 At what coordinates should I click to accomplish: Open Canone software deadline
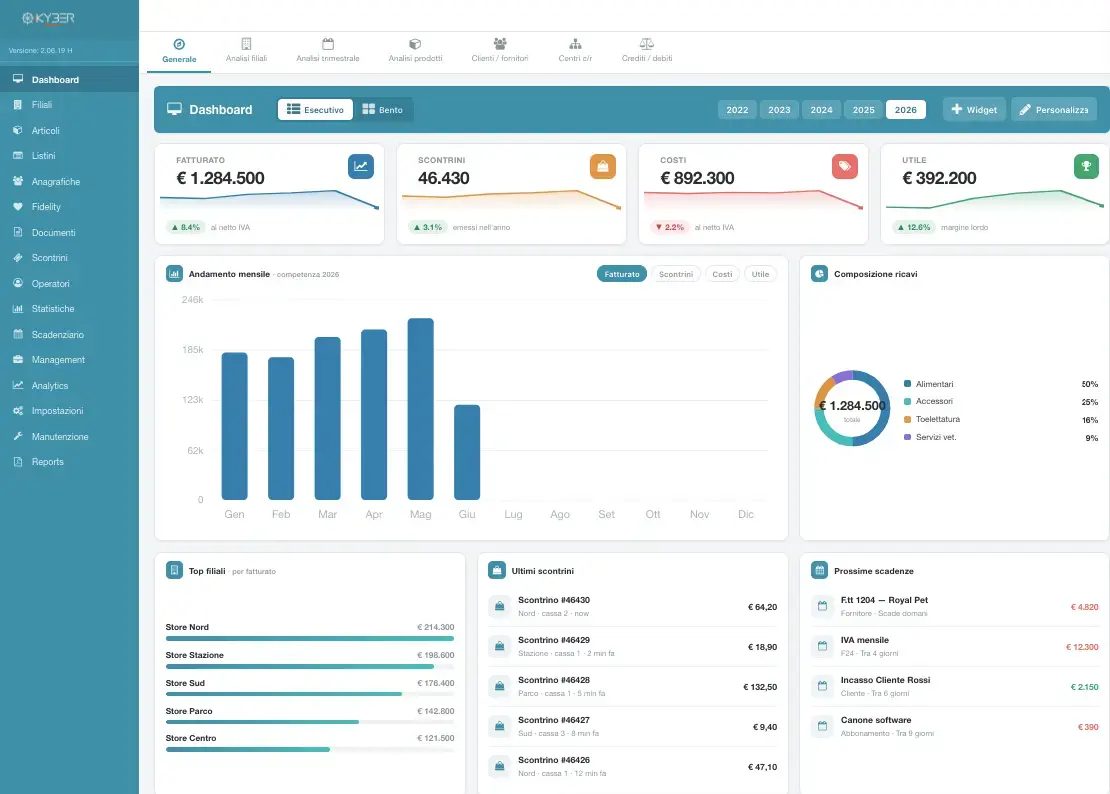click(x=955, y=726)
